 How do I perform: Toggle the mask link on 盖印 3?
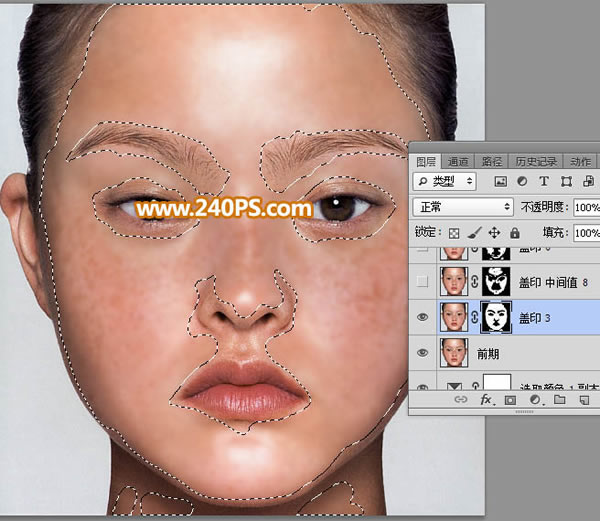[x=474, y=317]
